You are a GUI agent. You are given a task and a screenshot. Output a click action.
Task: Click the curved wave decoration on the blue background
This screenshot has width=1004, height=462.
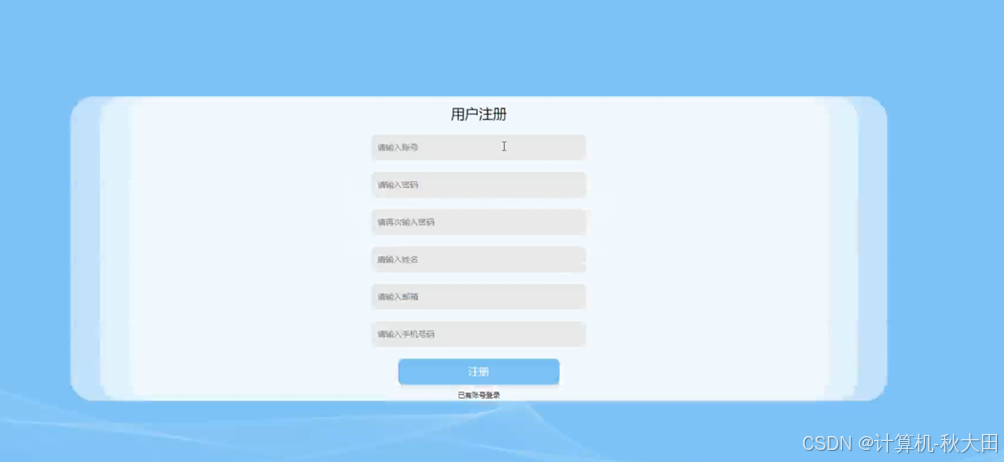(x=256, y=426)
